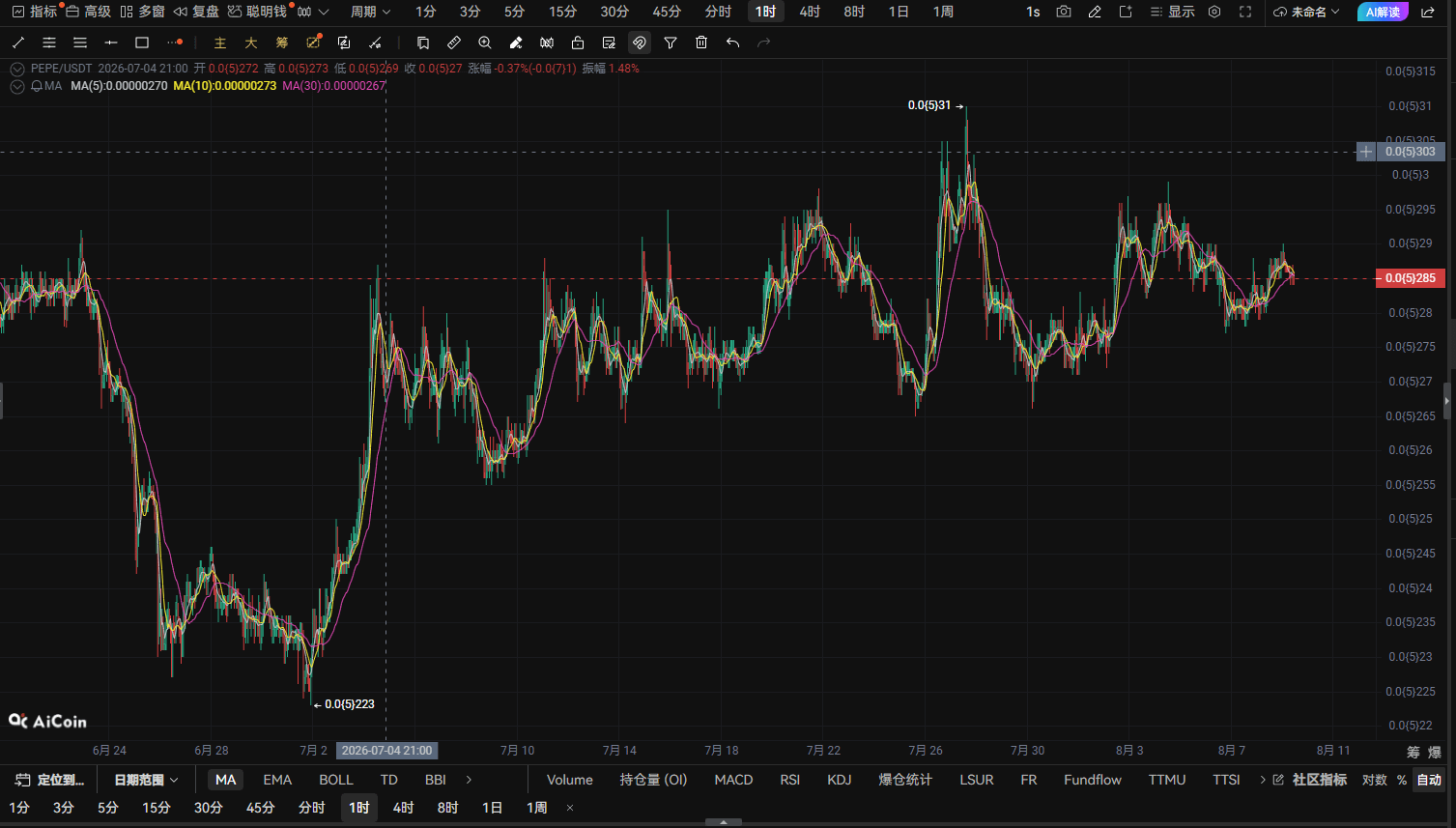Image resolution: width=1456 pixels, height=828 pixels.
Task: Enable the BOLL main indicator
Action: click(x=336, y=780)
